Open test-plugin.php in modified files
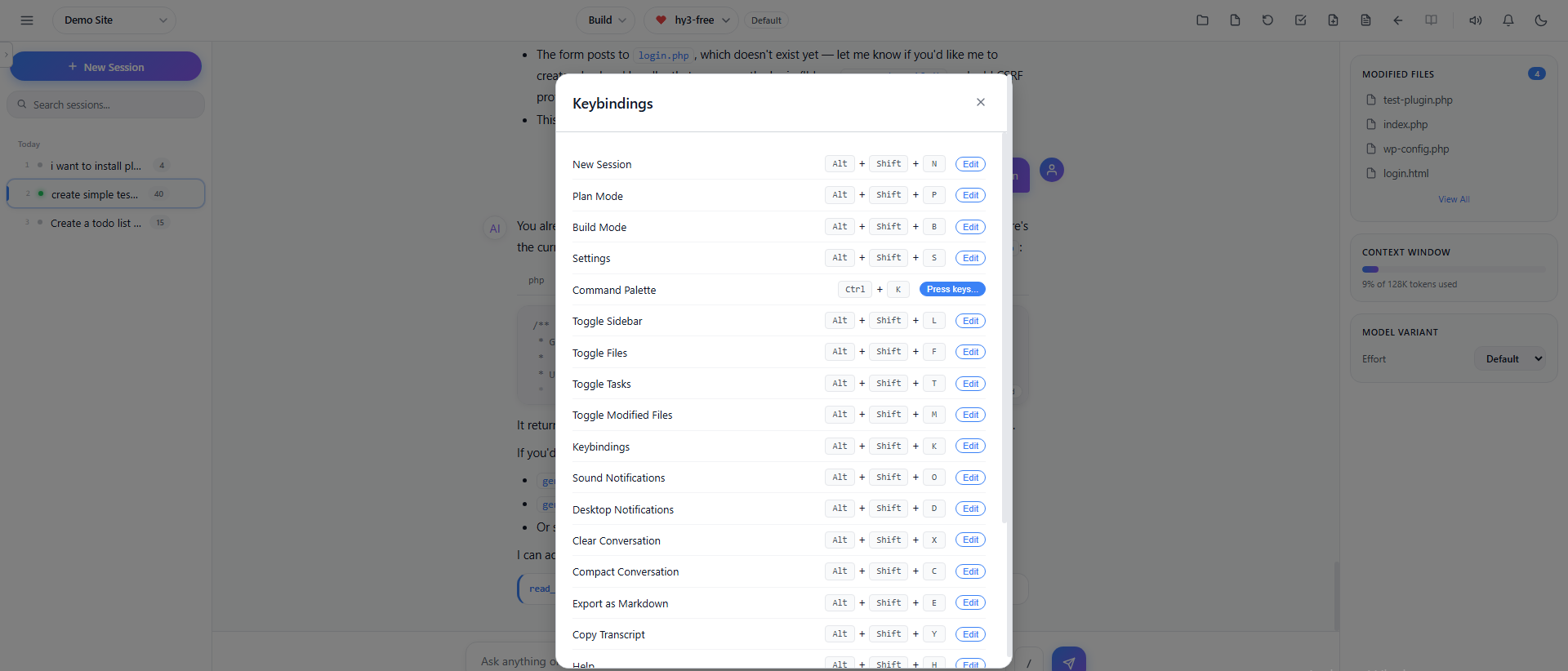 click(x=1418, y=100)
